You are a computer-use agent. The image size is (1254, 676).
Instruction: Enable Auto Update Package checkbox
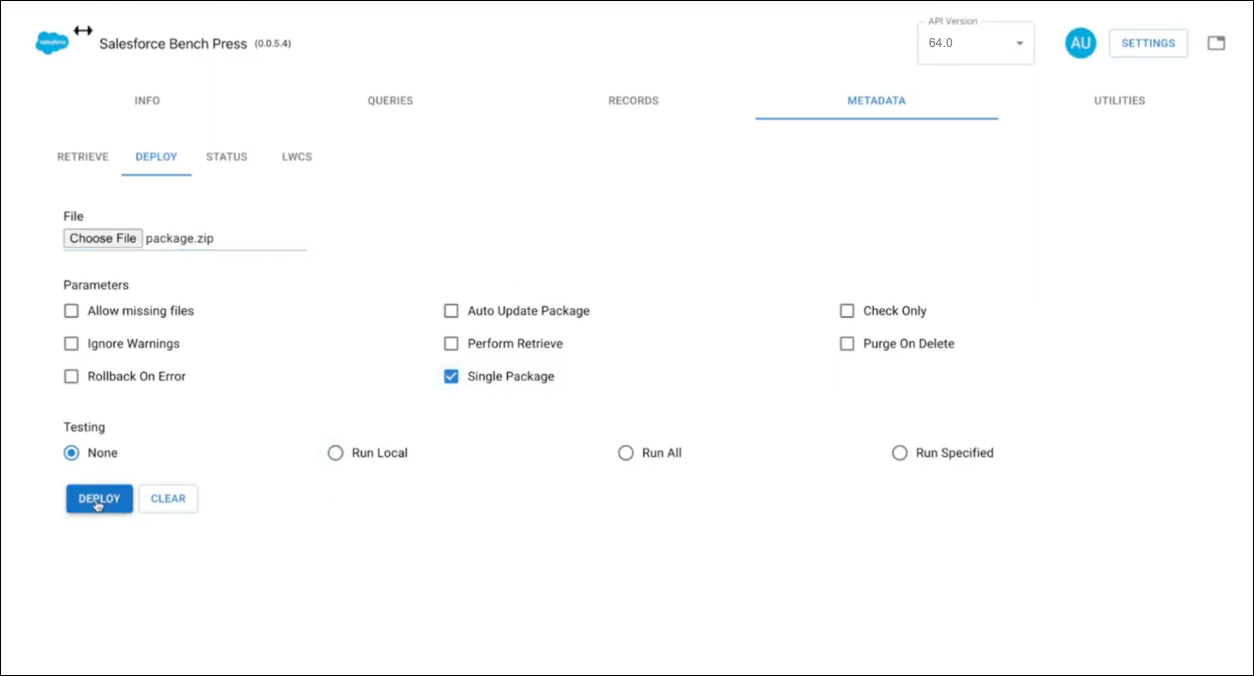[x=451, y=311]
